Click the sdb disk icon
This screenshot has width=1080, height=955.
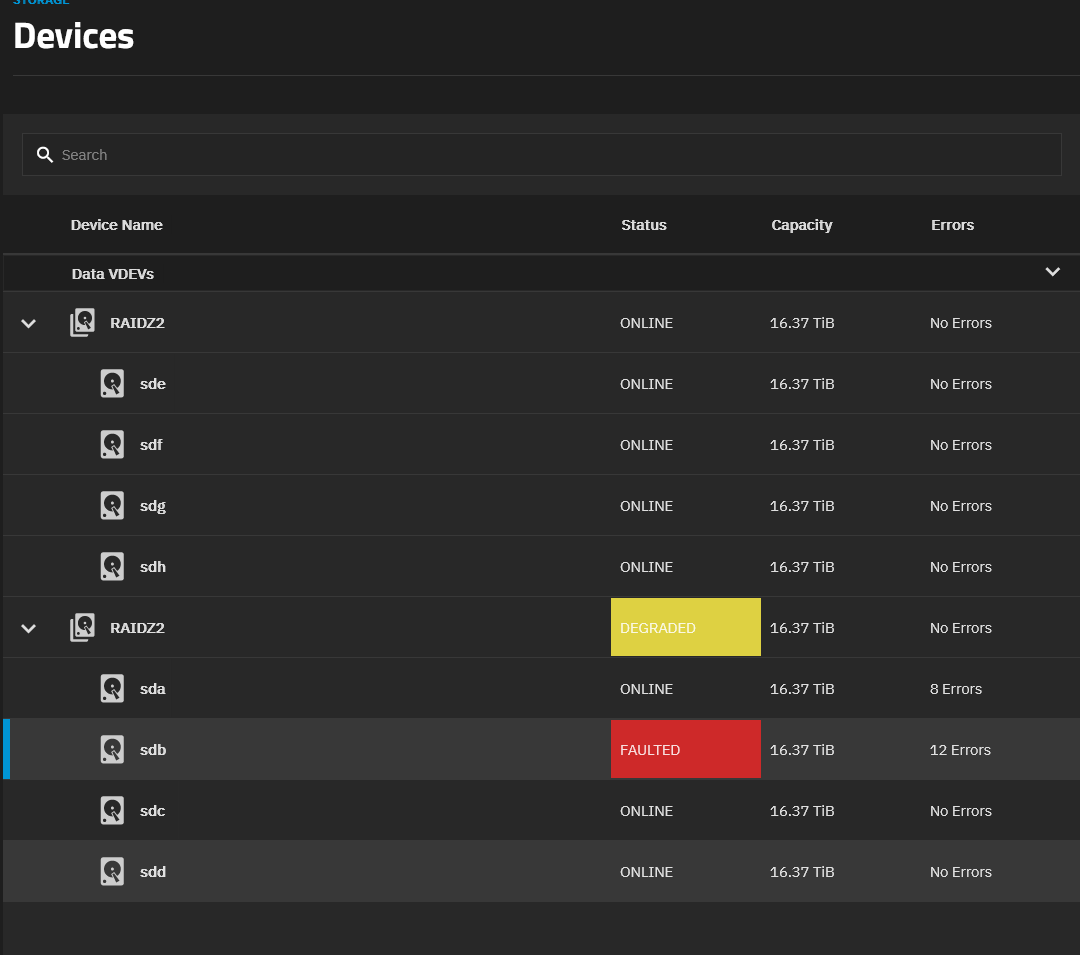tap(112, 750)
